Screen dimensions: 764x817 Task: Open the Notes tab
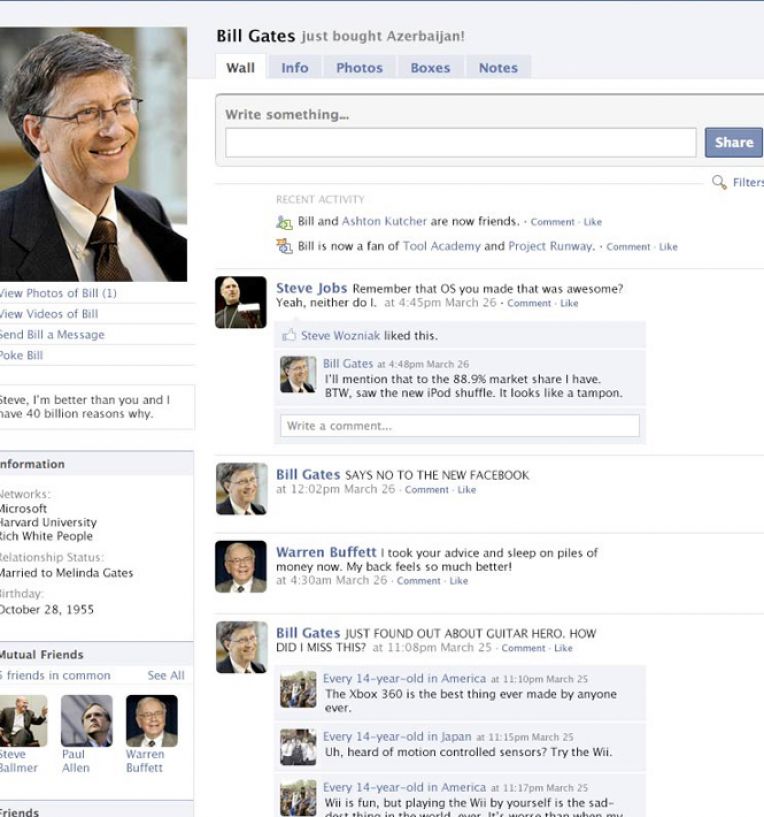coord(498,68)
